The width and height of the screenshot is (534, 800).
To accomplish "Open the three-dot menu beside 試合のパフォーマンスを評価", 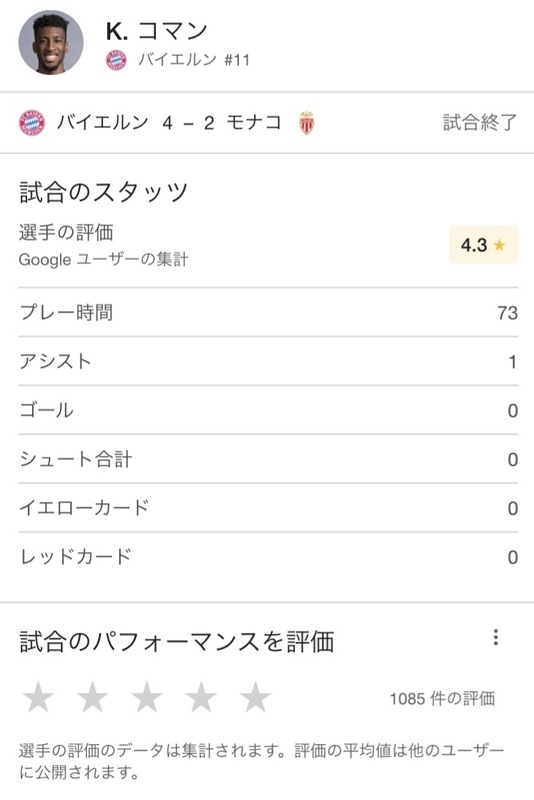I will (496, 637).
